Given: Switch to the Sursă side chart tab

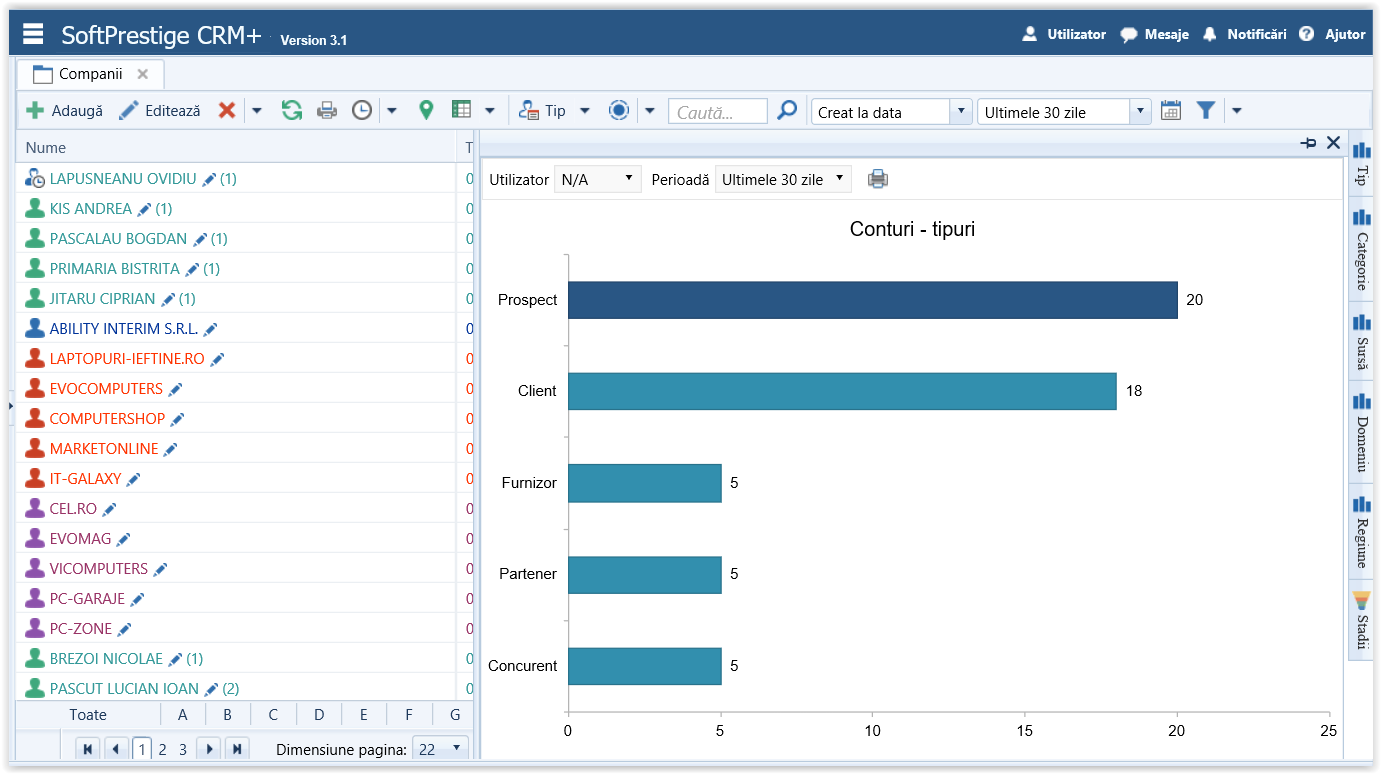Looking at the screenshot, I should pyautogui.click(x=1361, y=341).
